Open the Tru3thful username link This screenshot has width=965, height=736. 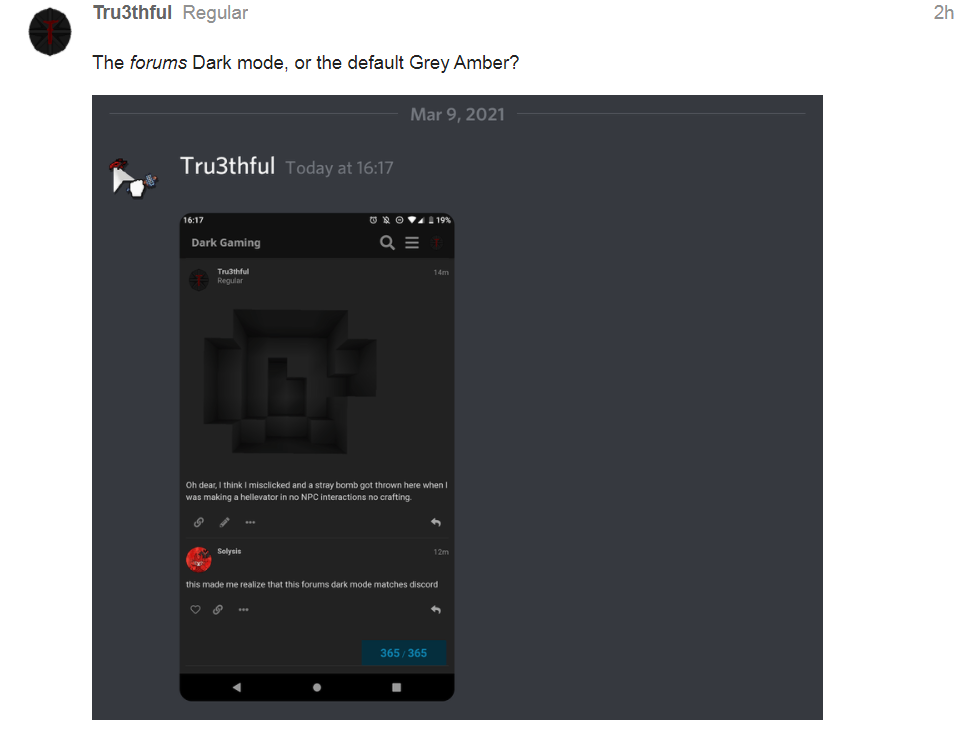(x=132, y=12)
